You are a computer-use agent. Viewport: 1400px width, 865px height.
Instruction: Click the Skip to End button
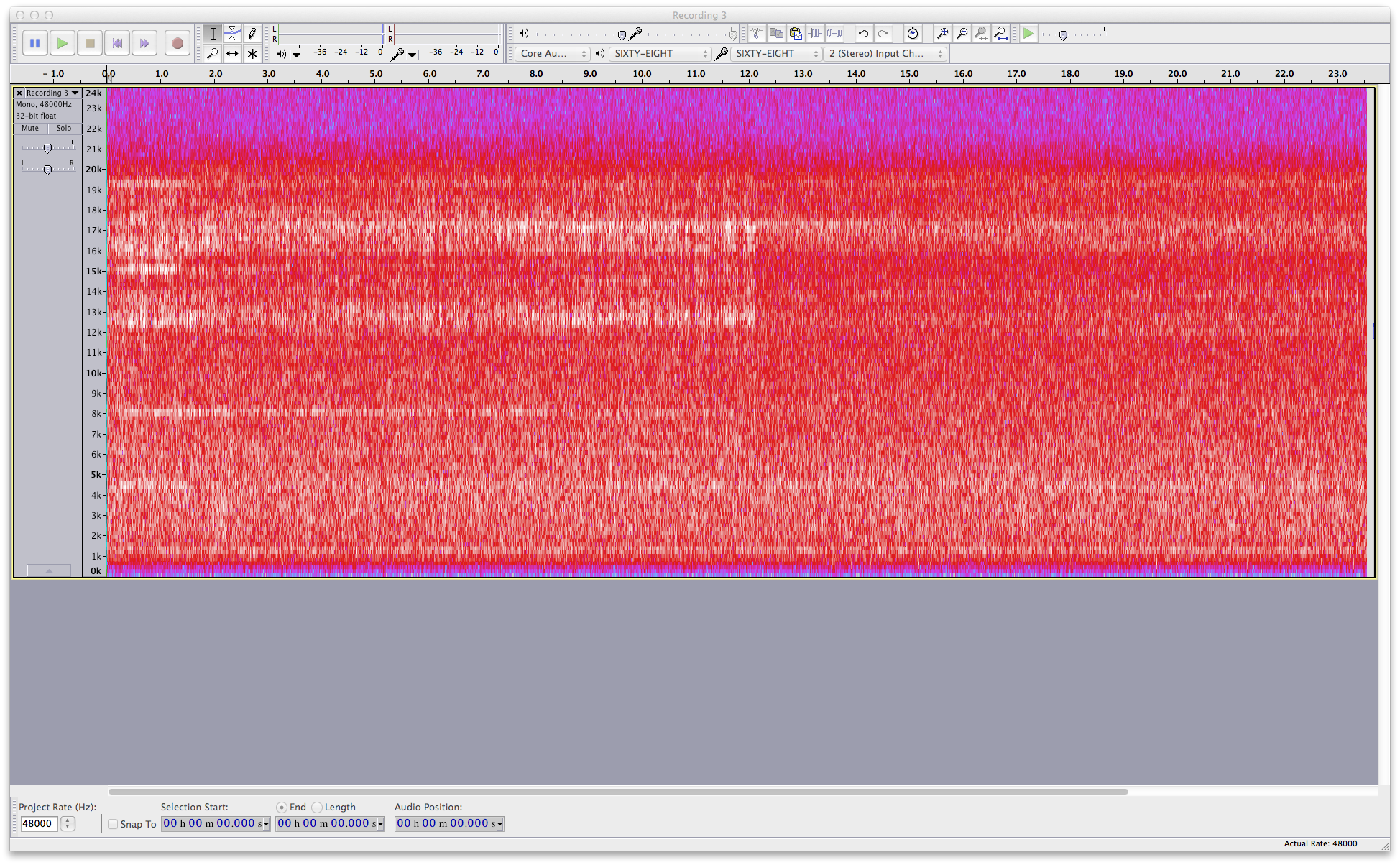pyautogui.click(x=144, y=43)
